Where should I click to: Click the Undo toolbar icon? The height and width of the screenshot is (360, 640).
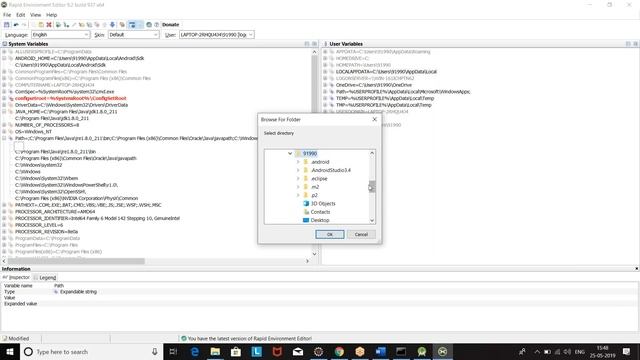pyautogui.click(x=16, y=25)
